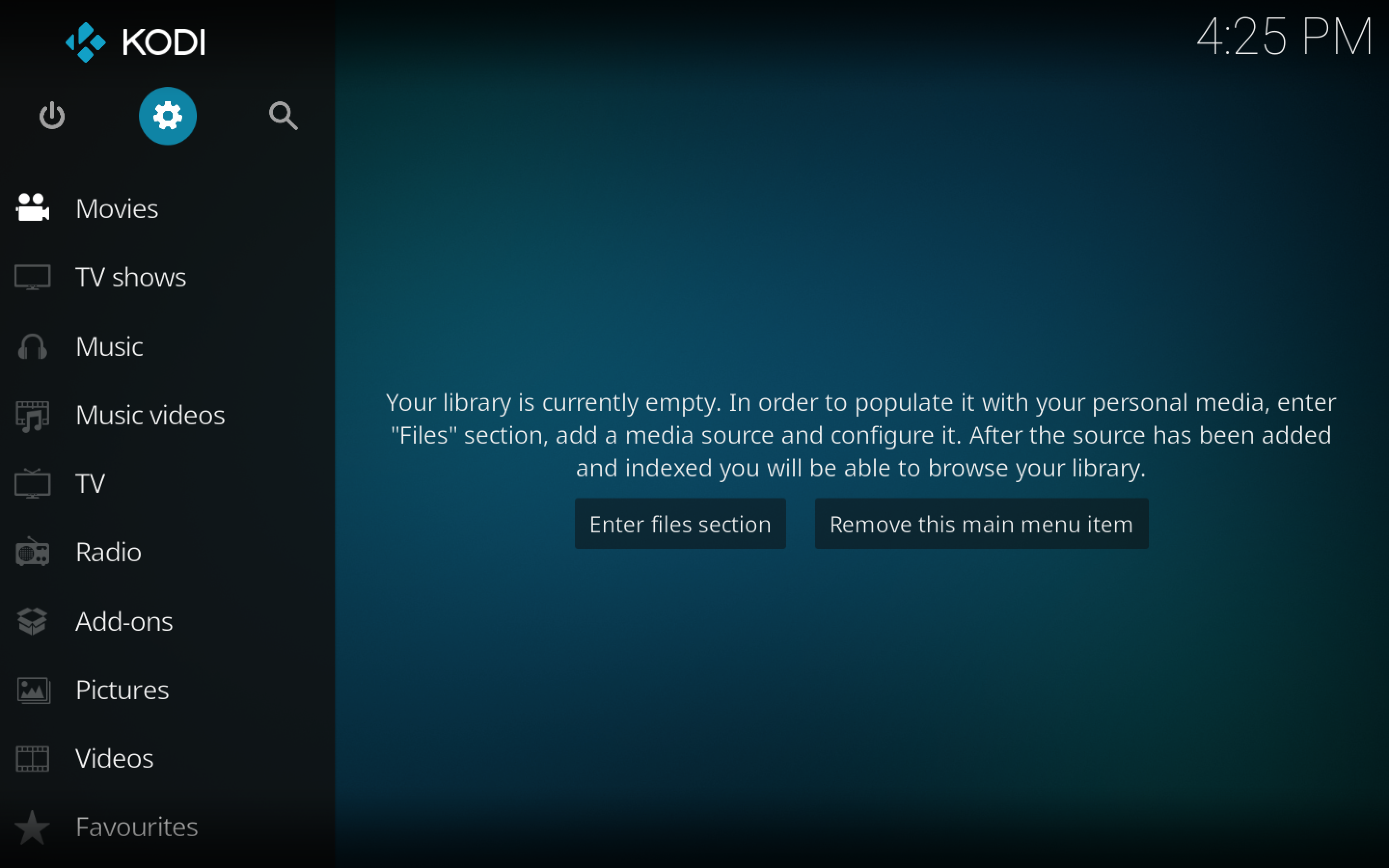The width and height of the screenshot is (1389, 868).
Task: Click the Music videos sidebar icon
Action: click(x=32, y=414)
